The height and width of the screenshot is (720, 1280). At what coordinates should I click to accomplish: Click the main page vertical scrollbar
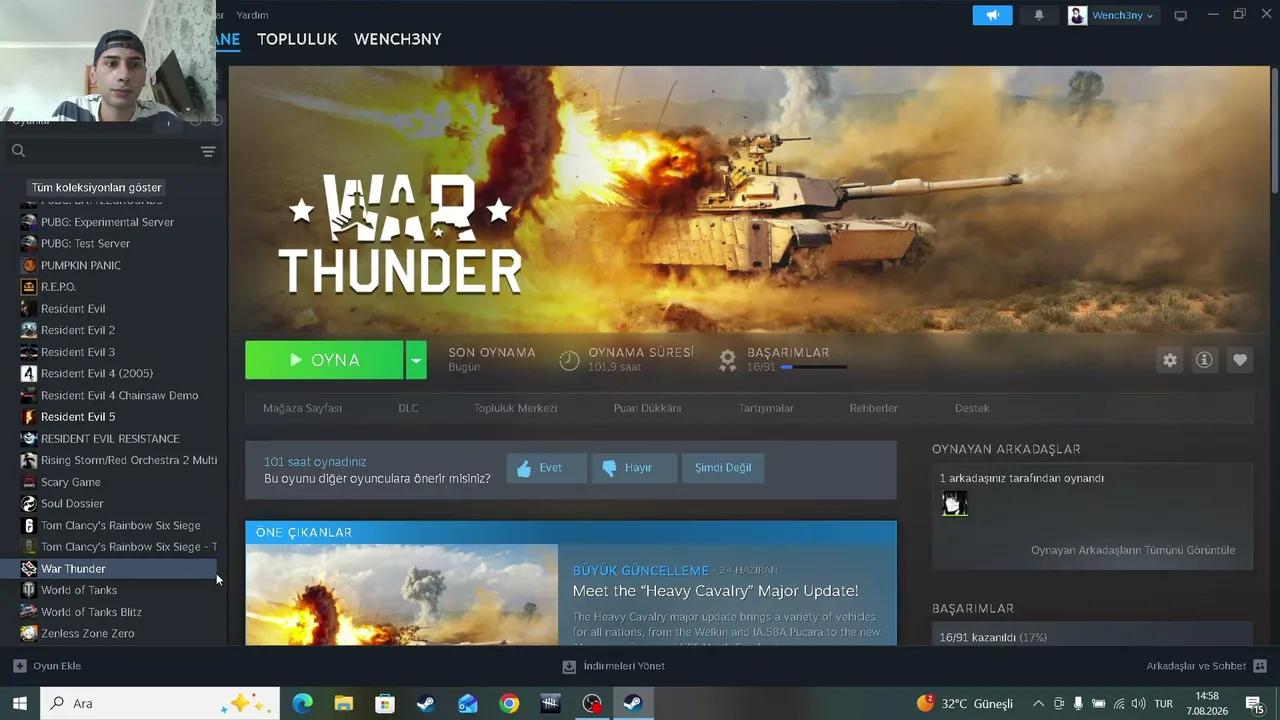click(x=1275, y=130)
